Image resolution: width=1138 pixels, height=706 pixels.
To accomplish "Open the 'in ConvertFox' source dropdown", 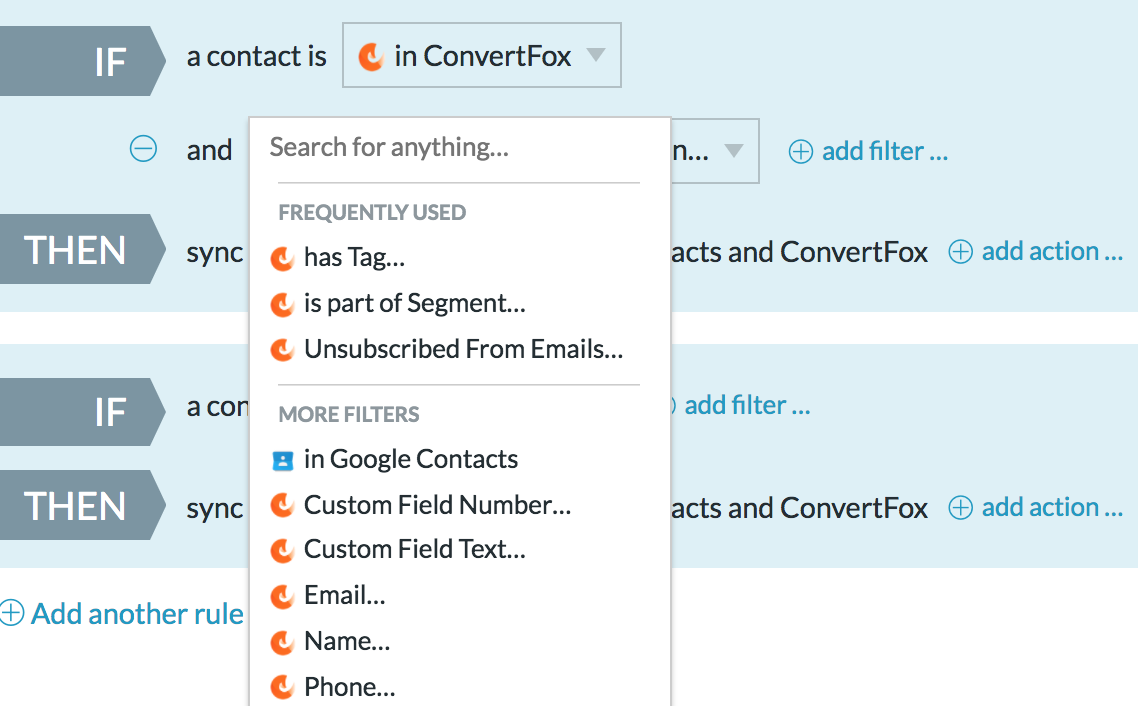I will pyautogui.click(x=482, y=55).
